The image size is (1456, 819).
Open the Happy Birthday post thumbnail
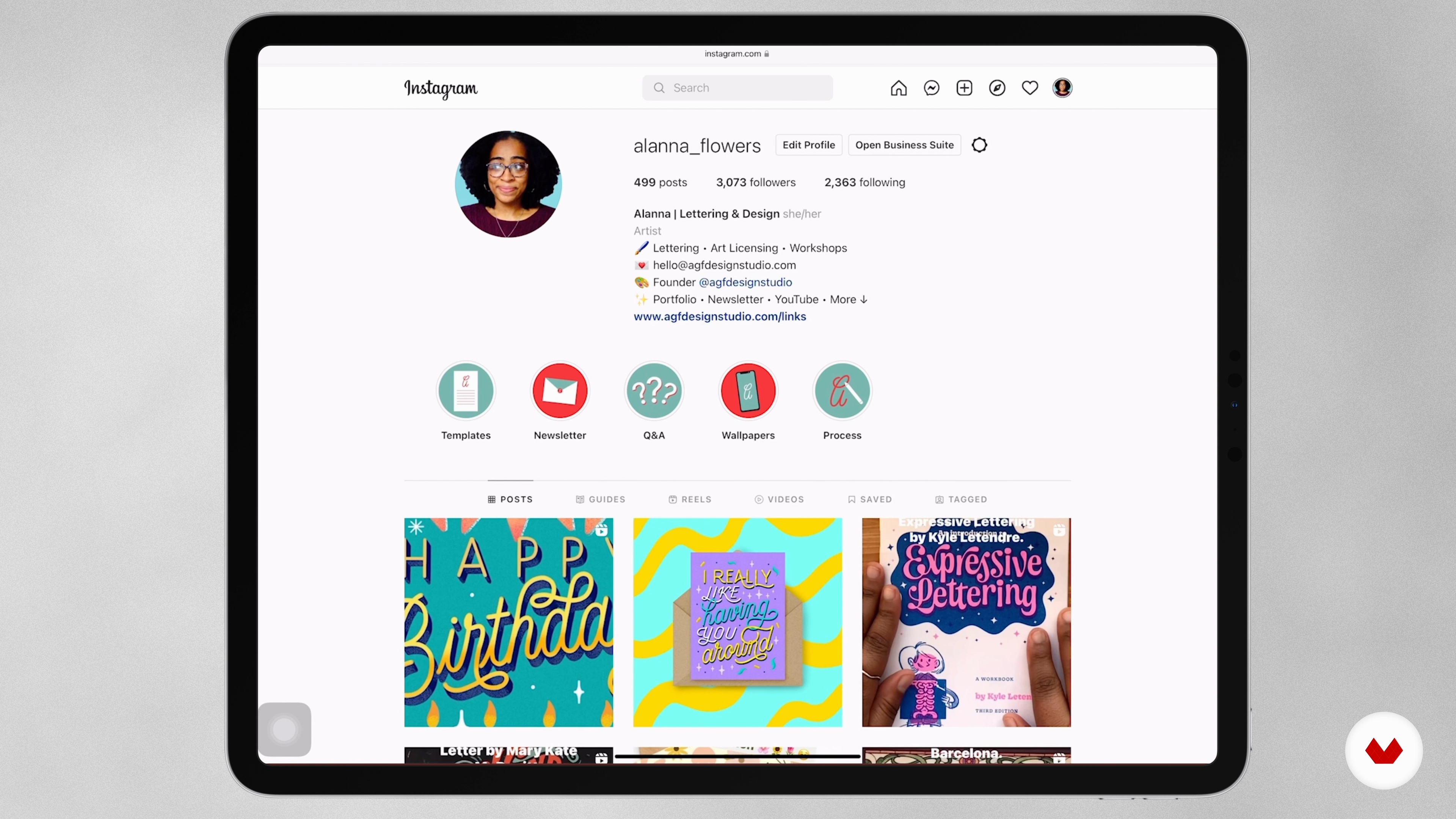pyautogui.click(x=509, y=622)
